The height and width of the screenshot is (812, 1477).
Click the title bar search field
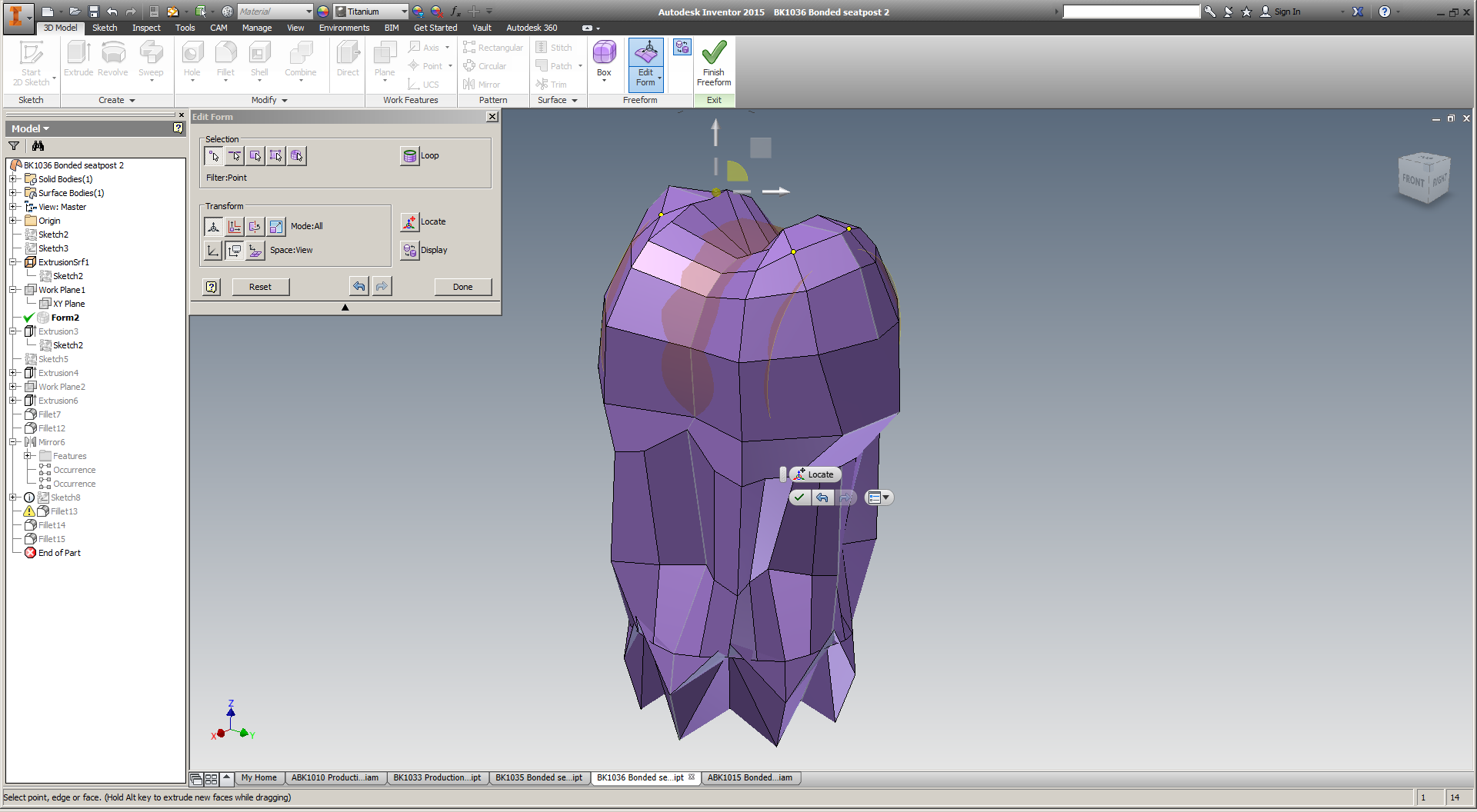[x=1131, y=12]
